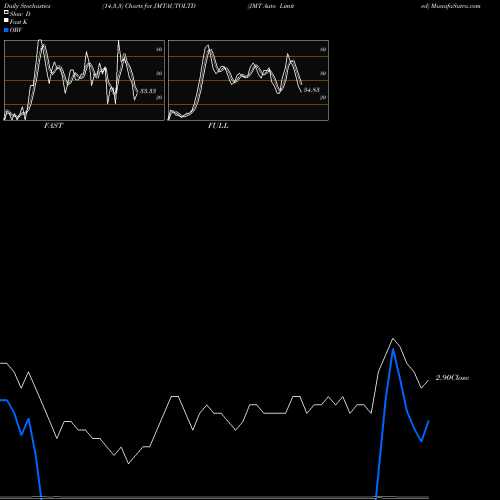Click the 'Daily Stochastics' title text

pyautogui.click(x=27, y=6)
